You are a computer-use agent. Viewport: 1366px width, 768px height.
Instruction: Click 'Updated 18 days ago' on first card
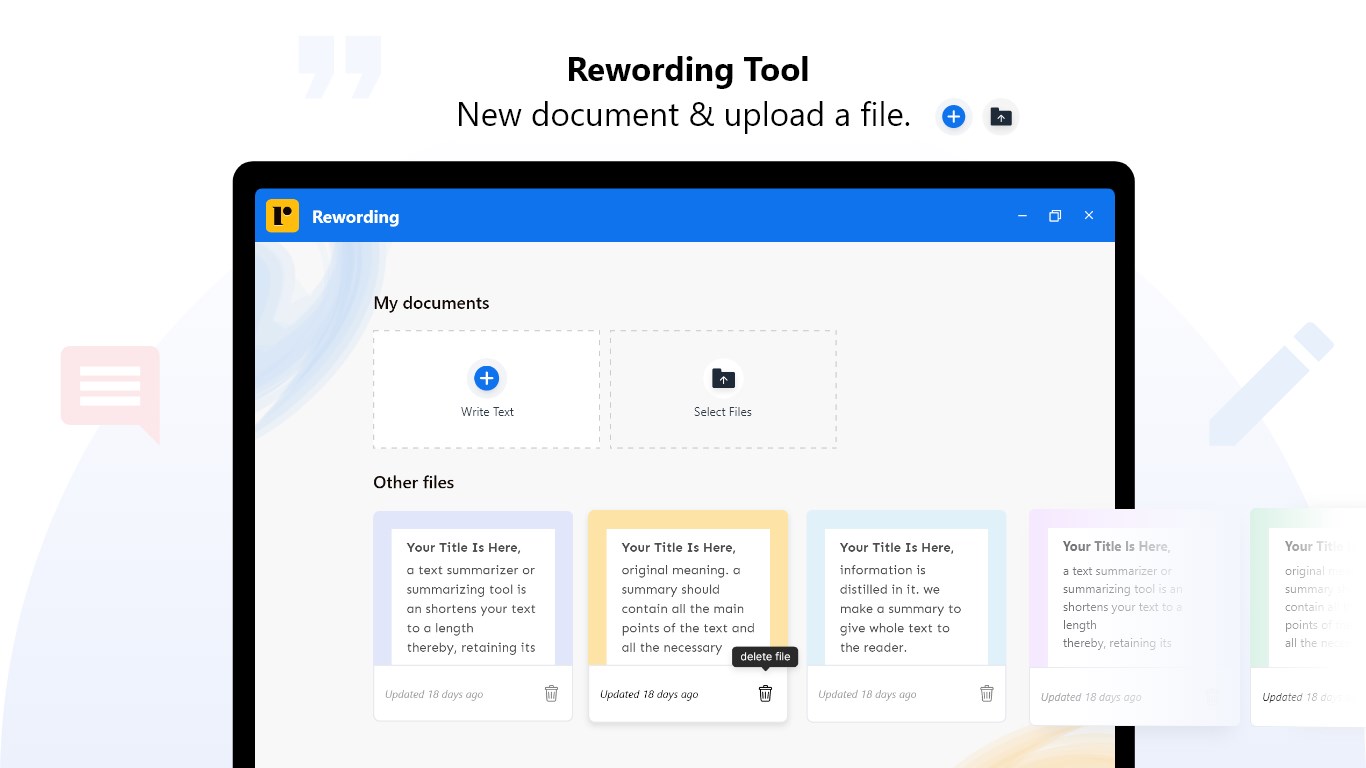tap(434, 694)
